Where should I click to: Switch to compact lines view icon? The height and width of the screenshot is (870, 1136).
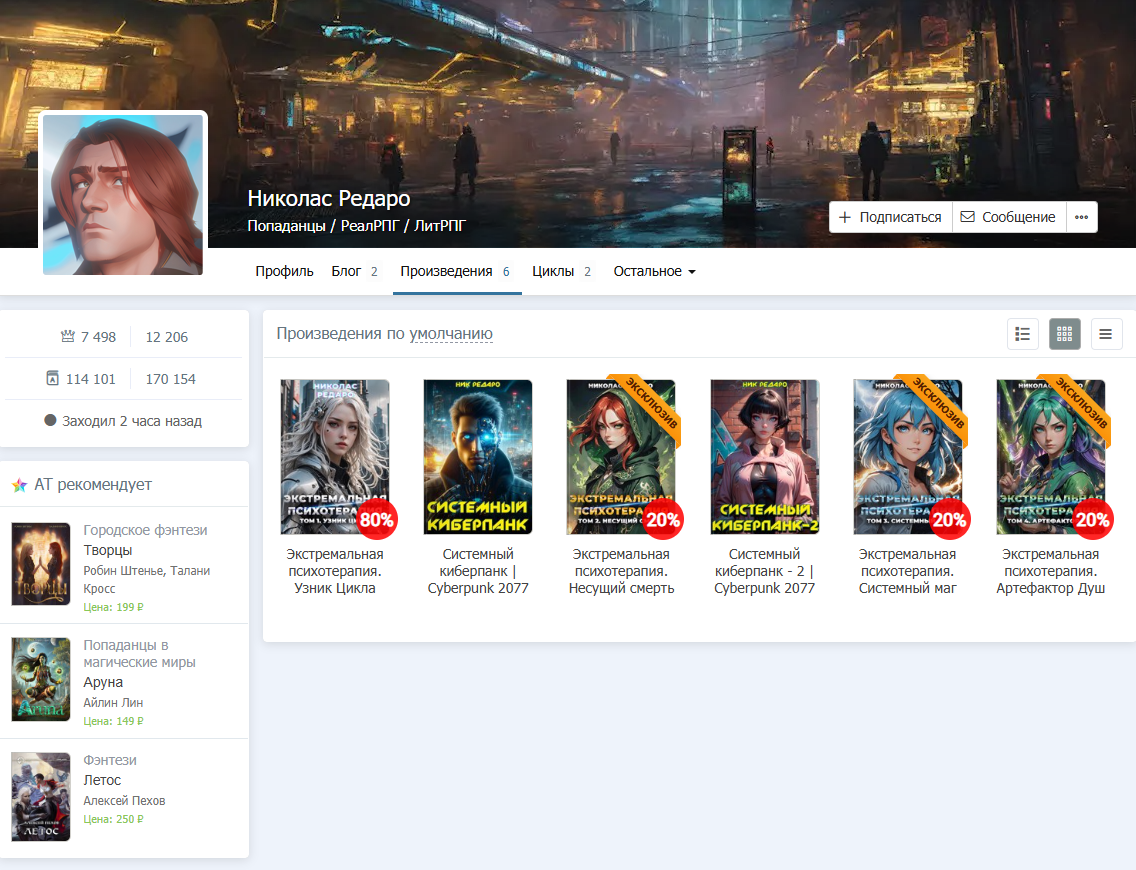(x=1106, y=334)
